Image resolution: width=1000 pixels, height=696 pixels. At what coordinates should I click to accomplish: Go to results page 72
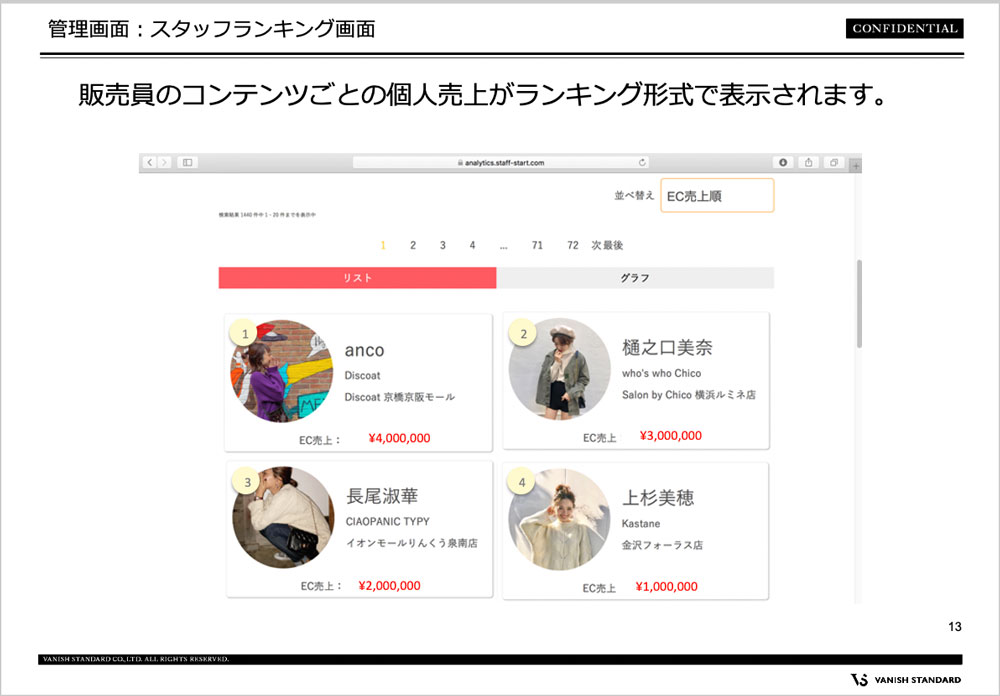573,245
